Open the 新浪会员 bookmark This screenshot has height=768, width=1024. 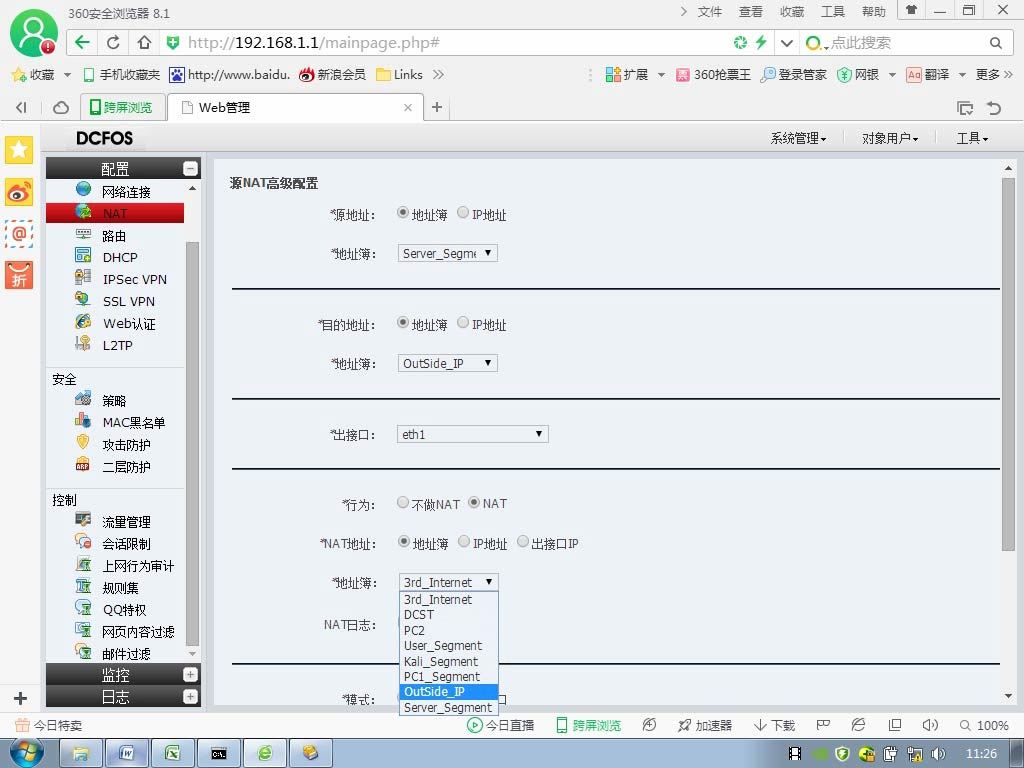click(332, 74)
